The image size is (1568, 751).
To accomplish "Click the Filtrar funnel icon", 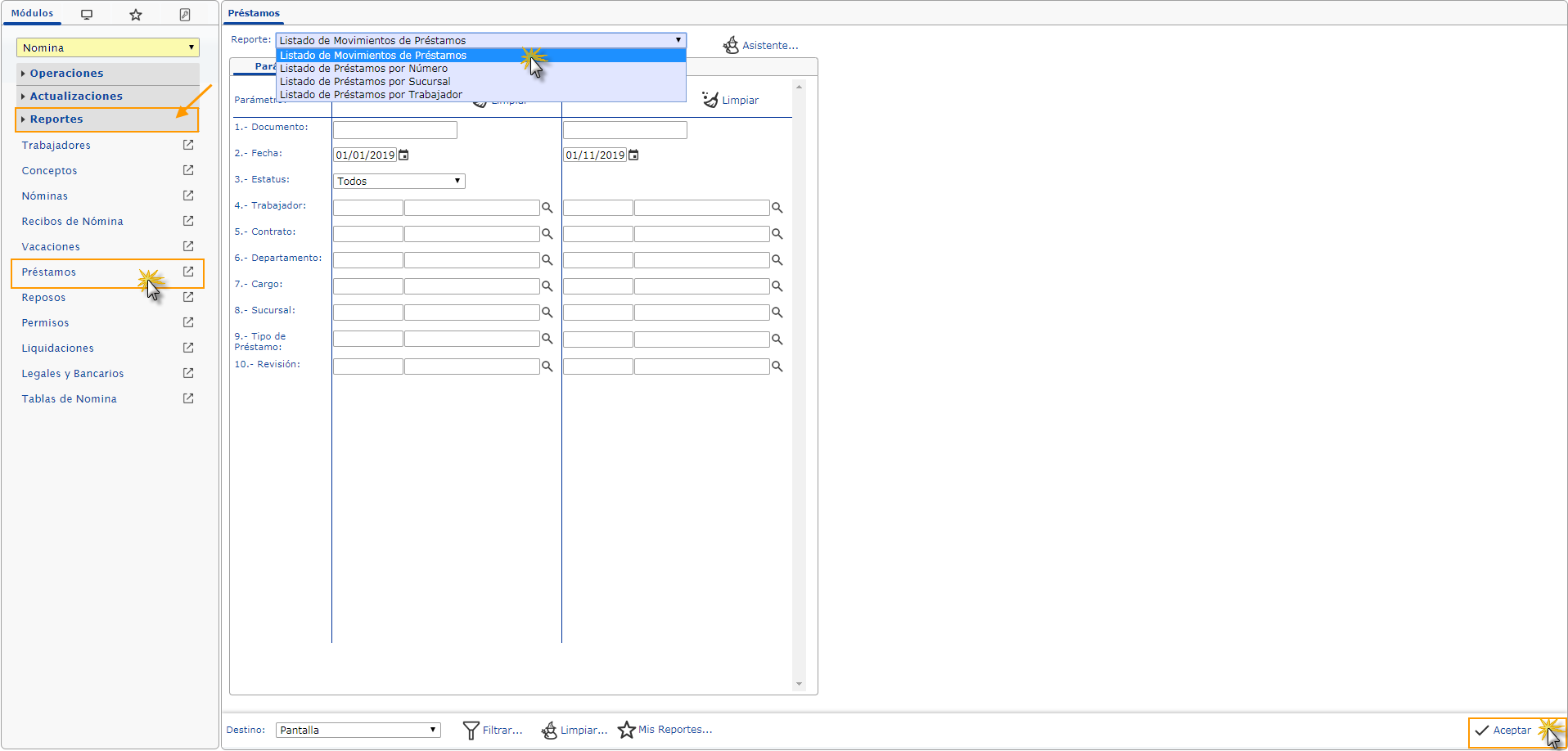I will coord(471,730).
